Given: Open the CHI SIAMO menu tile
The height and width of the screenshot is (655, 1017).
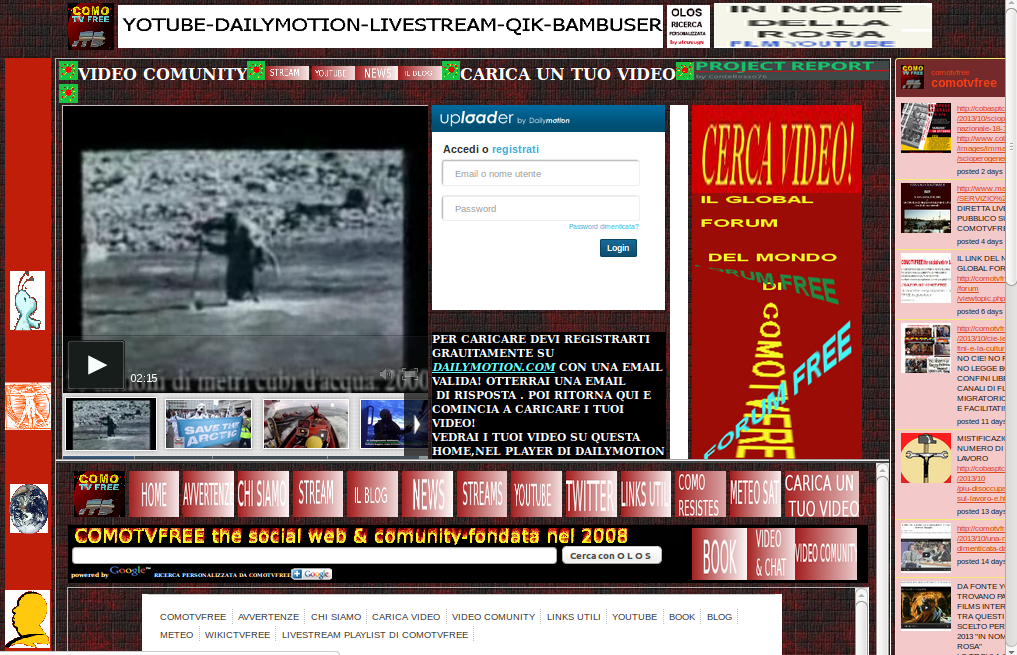Looking at the screenshot, I should (x=263, y=494).
